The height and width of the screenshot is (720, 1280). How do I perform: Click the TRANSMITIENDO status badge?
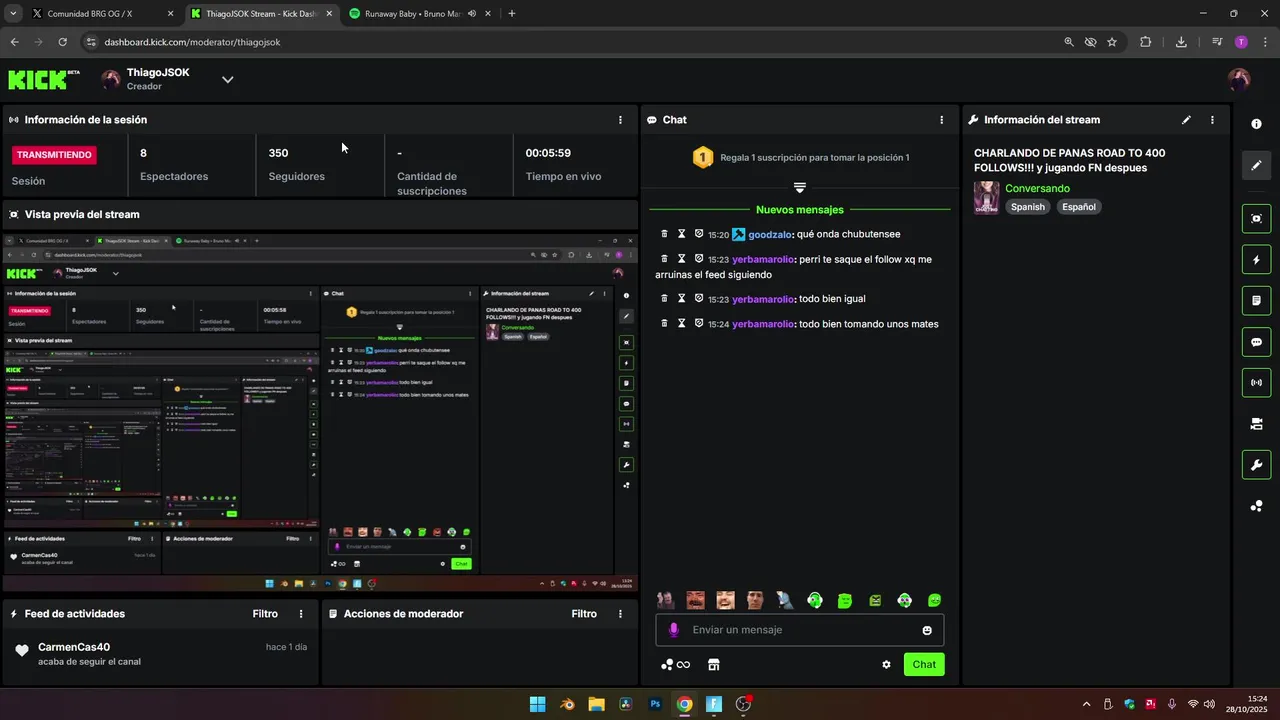pyautogui.click(x=54, y=155)
